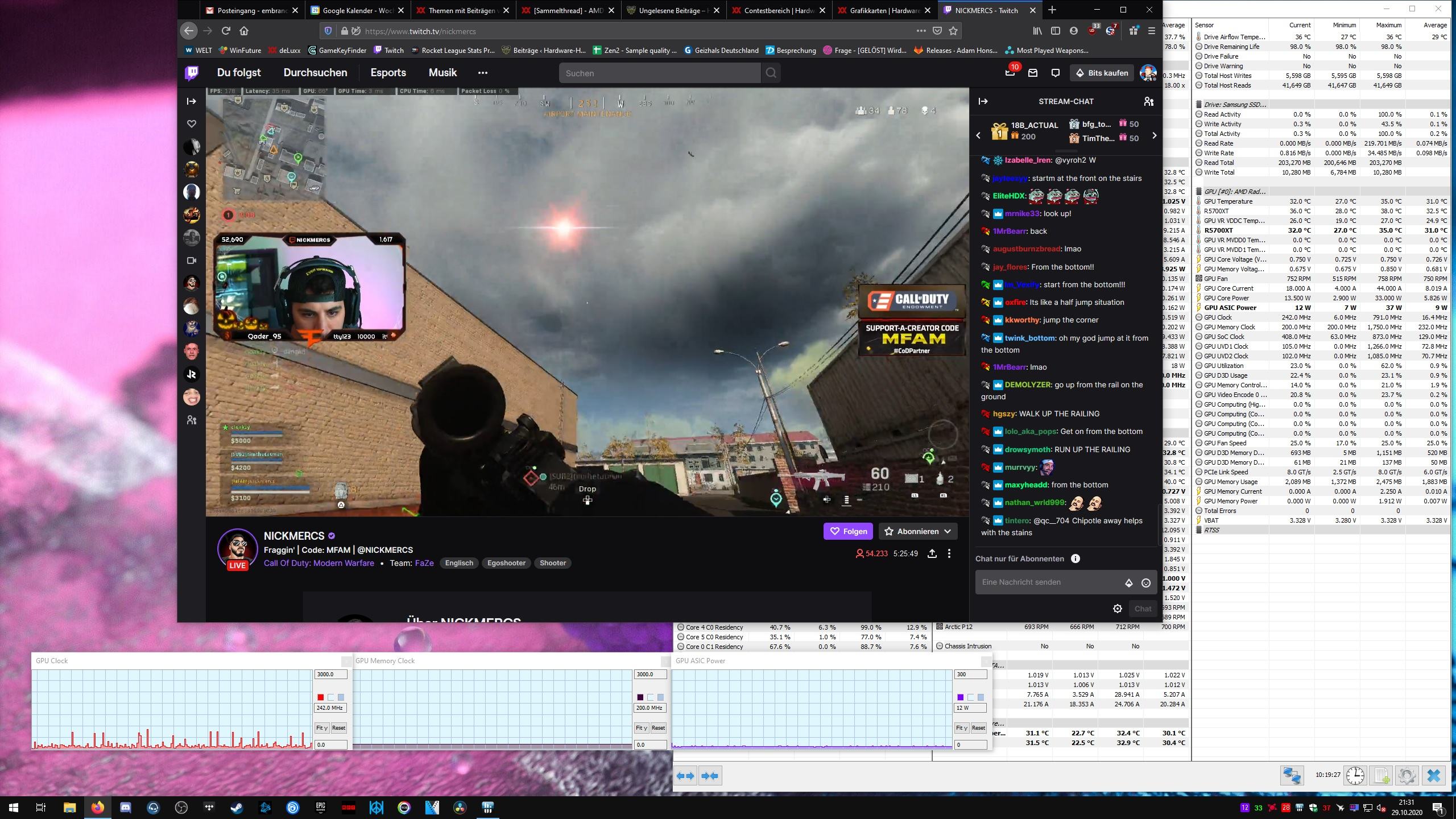
Task: Click GPU Clock graph maximum value field
Action: pos(330,675)
